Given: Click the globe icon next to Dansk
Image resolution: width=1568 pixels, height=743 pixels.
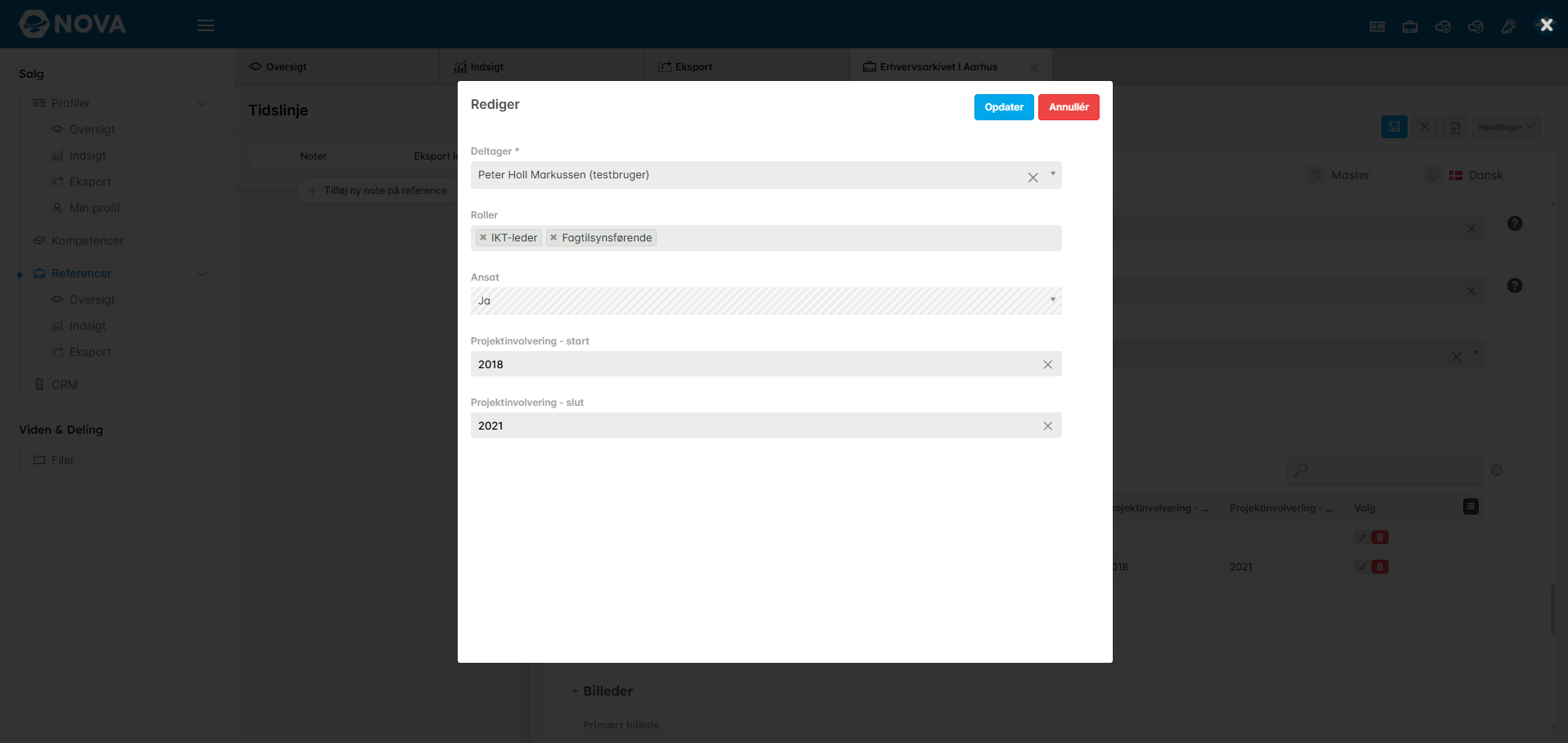Looking at the screenshot, I should [x=1433, y=175].
